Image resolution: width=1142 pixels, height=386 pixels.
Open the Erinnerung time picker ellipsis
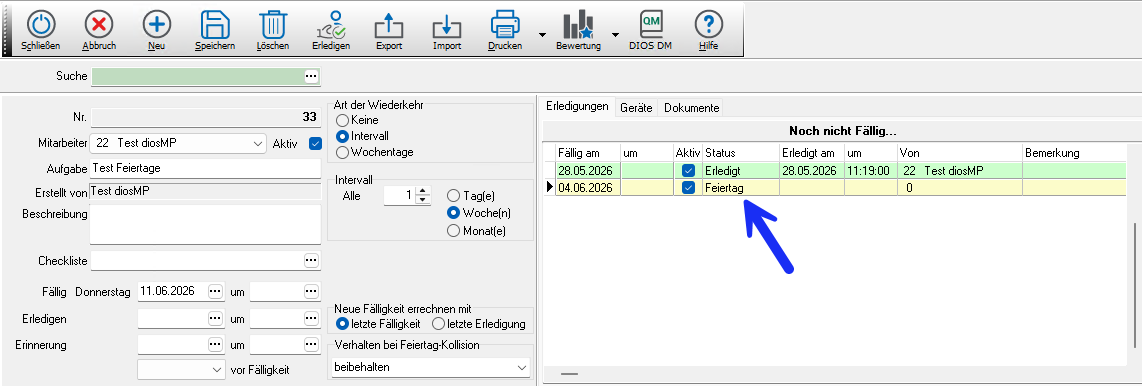pos(311,344)
